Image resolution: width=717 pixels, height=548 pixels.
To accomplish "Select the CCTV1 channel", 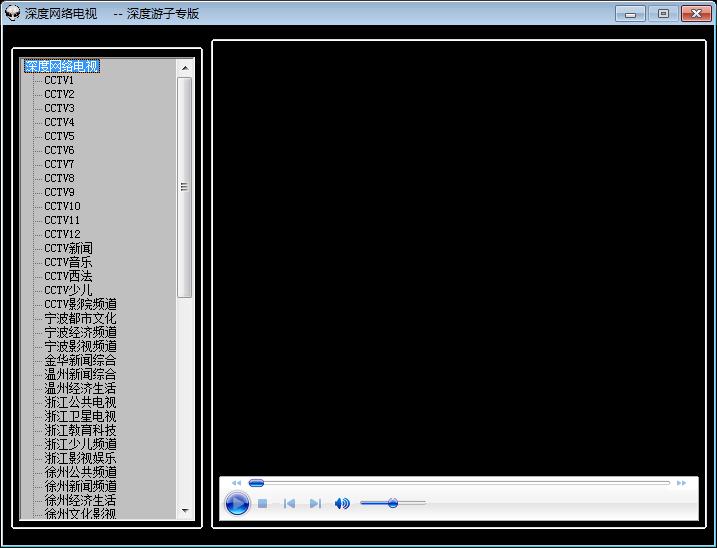I will point(59,81).
